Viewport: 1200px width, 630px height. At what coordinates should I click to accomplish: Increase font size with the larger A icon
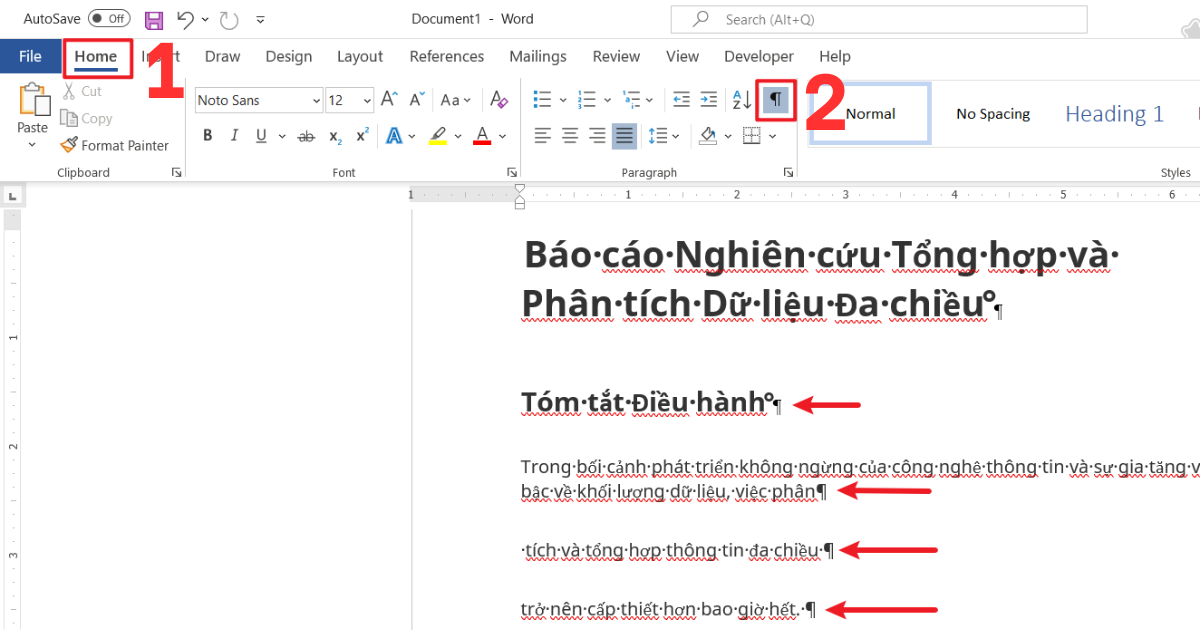click(391, 100)
